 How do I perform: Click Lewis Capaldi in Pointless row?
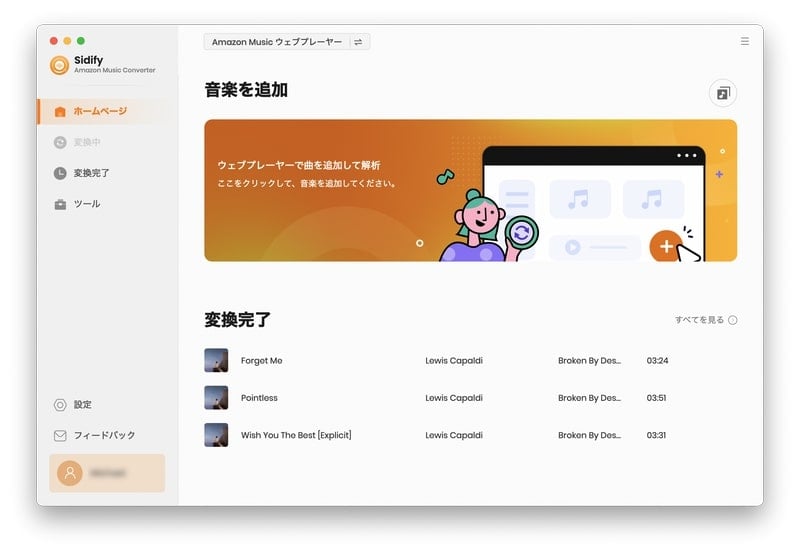pyautogui.click(x=454, y=398)
